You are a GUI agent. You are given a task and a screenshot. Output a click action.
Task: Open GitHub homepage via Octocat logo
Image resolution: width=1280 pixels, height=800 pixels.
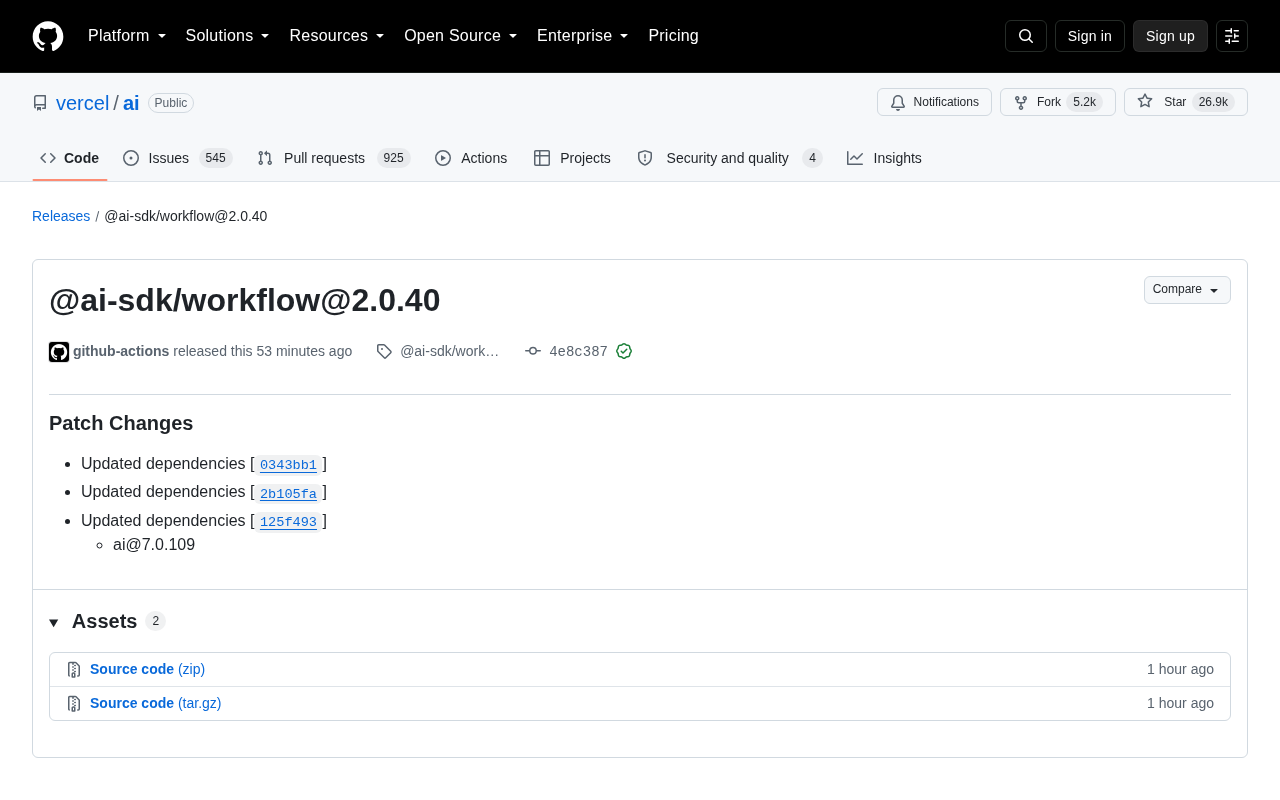[x=48, y=36]
